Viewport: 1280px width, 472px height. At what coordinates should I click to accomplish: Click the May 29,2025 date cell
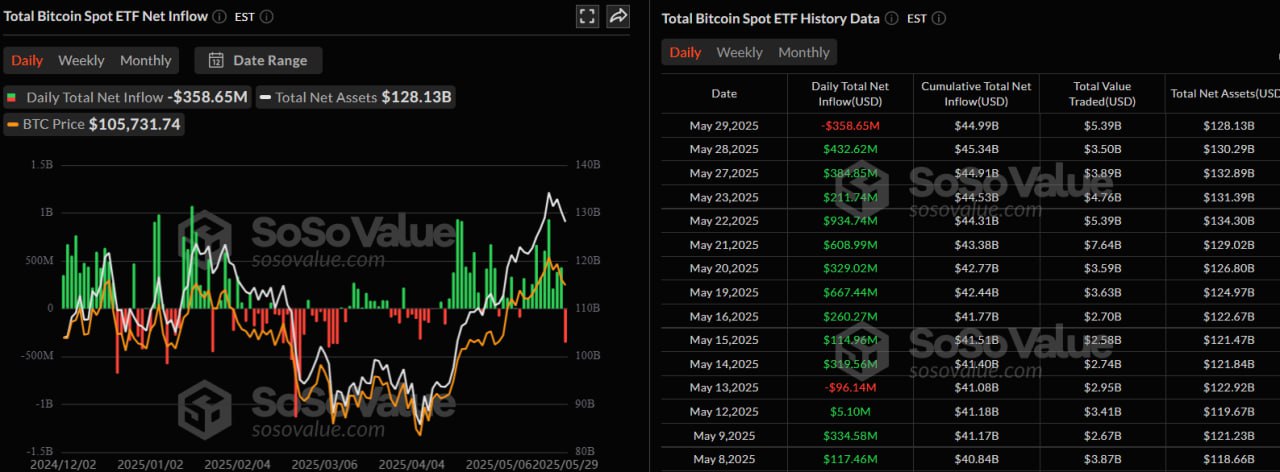724,126
